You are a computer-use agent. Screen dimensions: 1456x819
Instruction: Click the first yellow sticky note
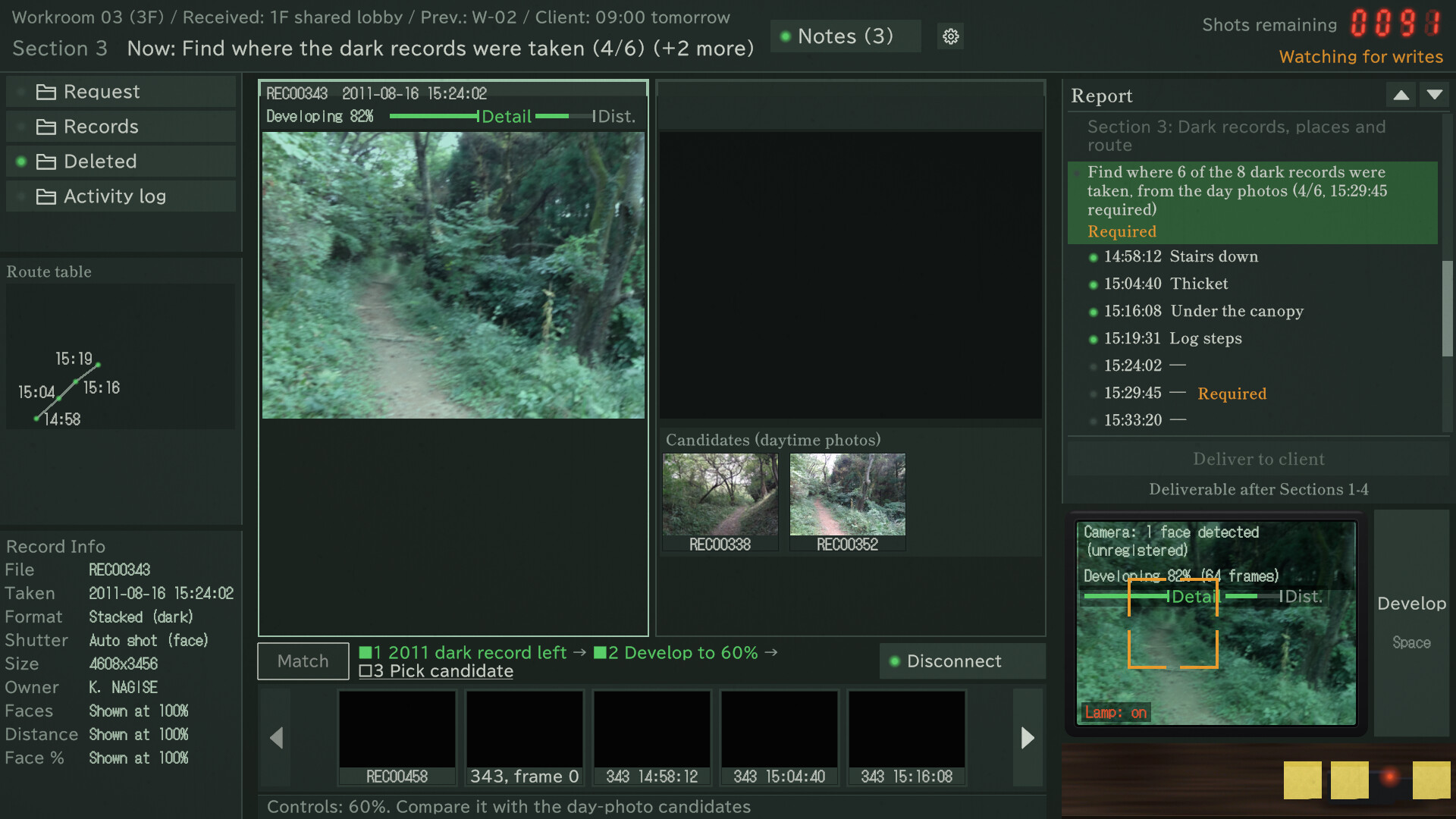[1302, 780]
